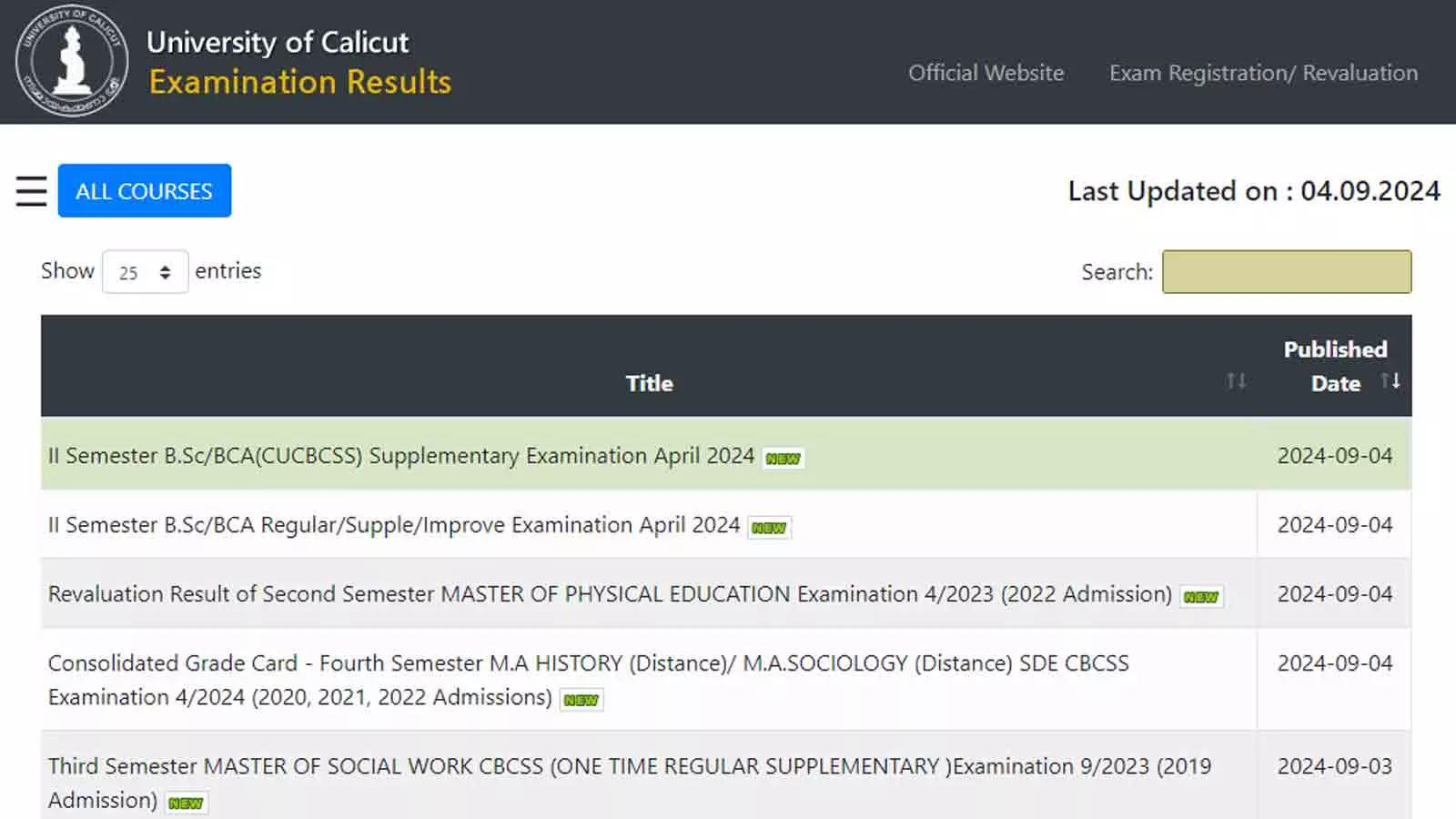Click the Examination Results heading
The width and height of the screenshot is (1456, 819).
pyautogui.click(x=300, y=82)
